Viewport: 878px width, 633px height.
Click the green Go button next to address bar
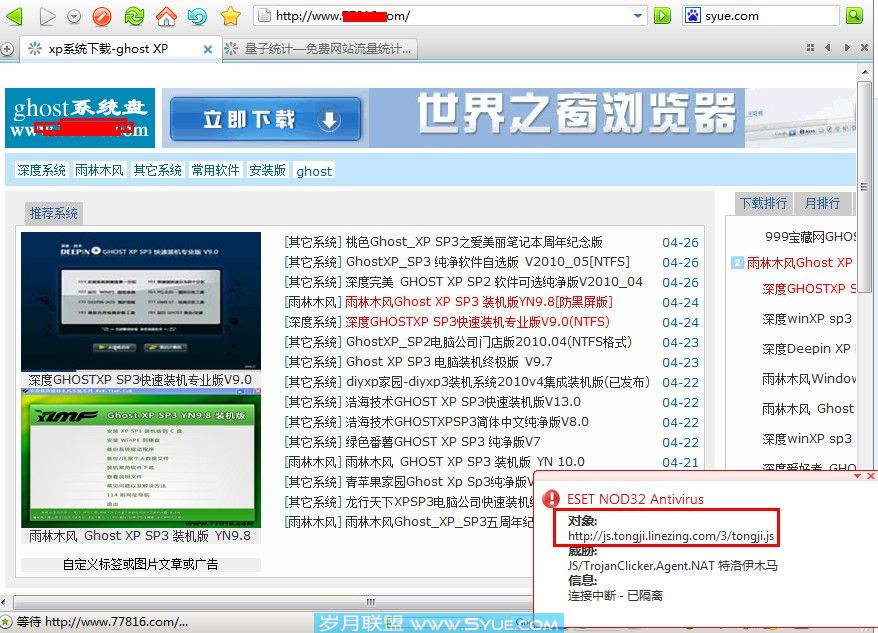point(662,16)
